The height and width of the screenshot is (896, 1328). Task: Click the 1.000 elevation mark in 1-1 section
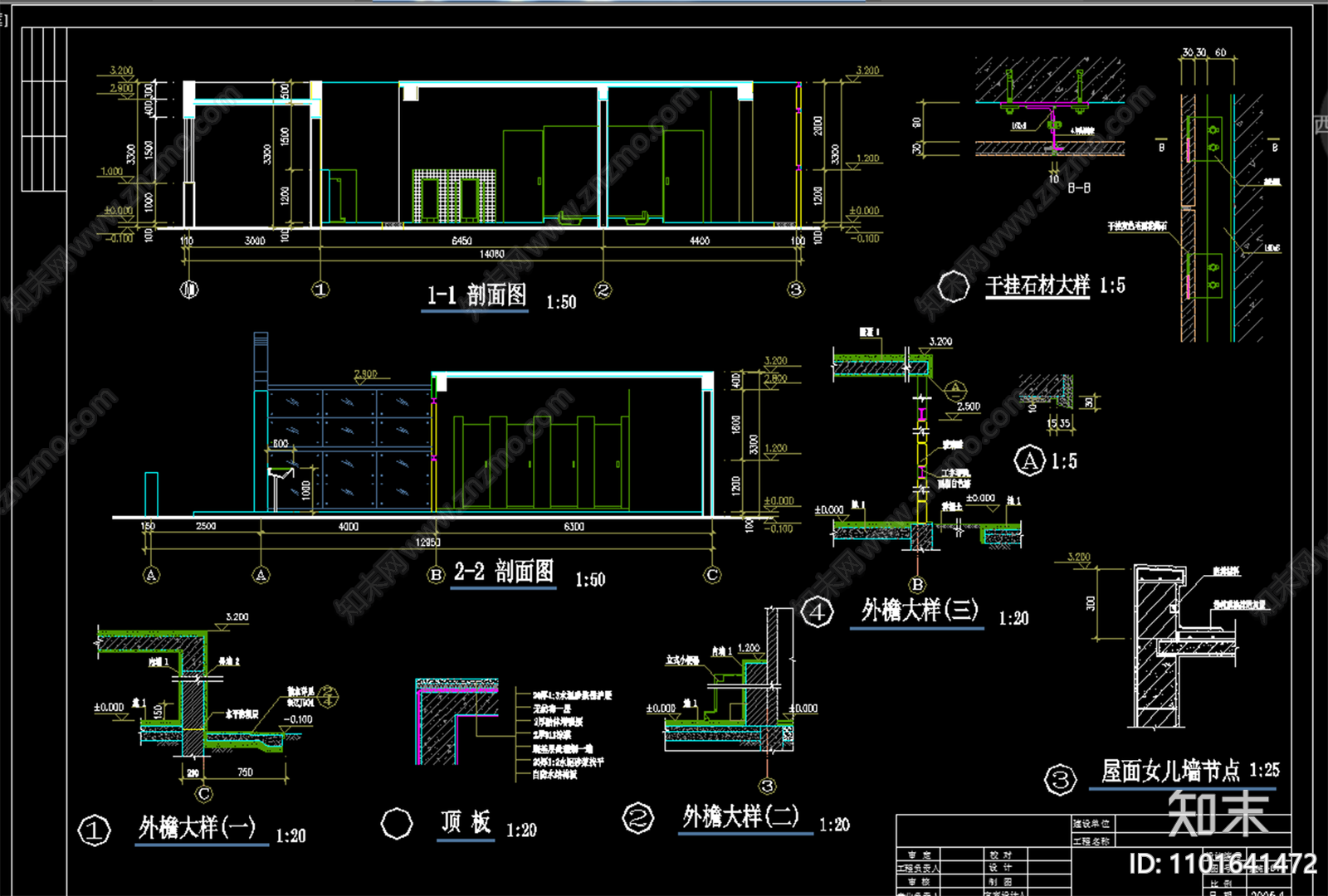point(111,173)
